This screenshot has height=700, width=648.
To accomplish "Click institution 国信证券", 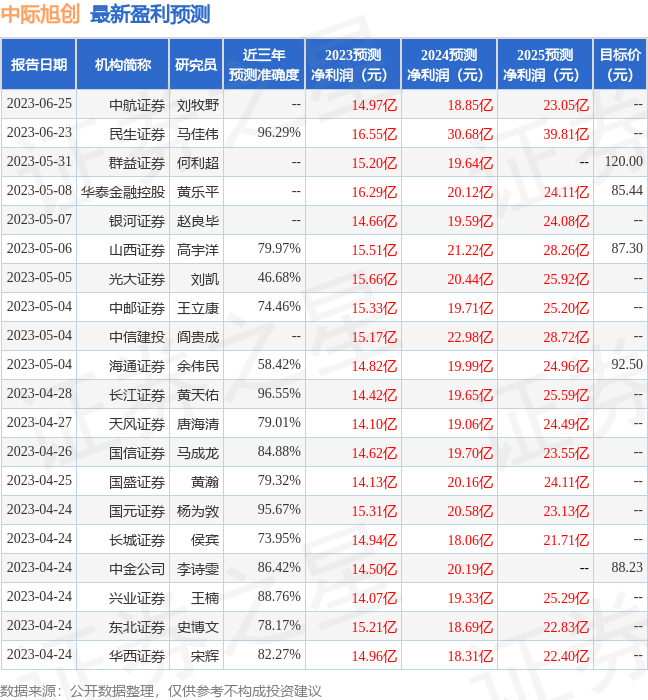I will [x=137, y=454].
